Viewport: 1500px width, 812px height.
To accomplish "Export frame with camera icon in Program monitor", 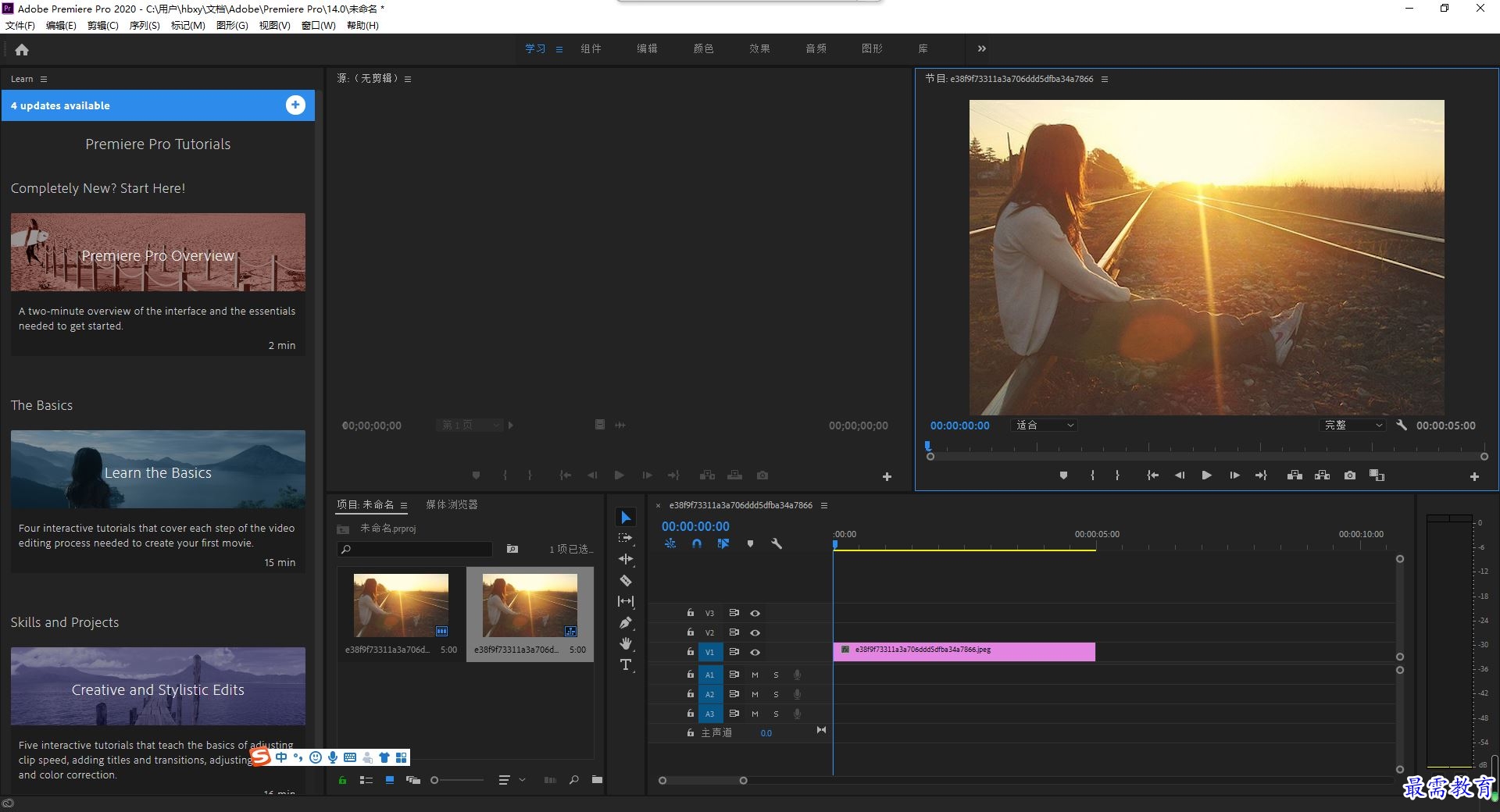I will click(1349, 475).
